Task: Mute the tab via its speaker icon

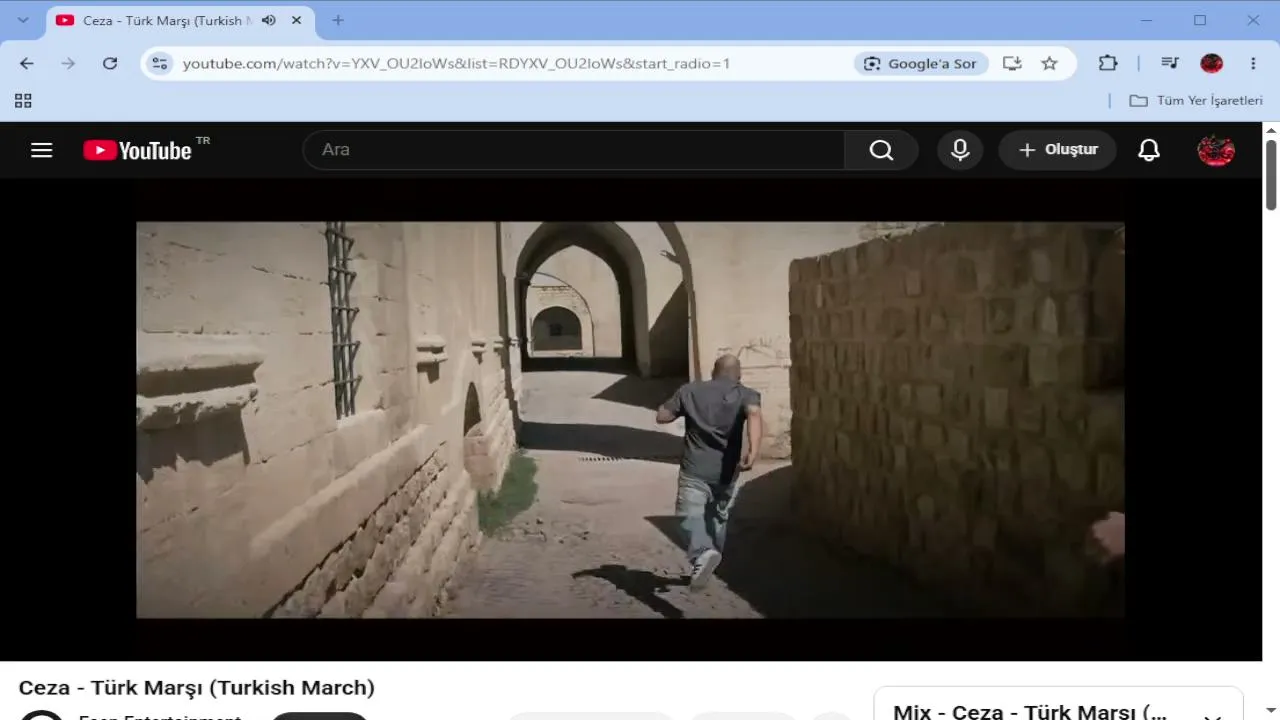Action: coord(269,20)
